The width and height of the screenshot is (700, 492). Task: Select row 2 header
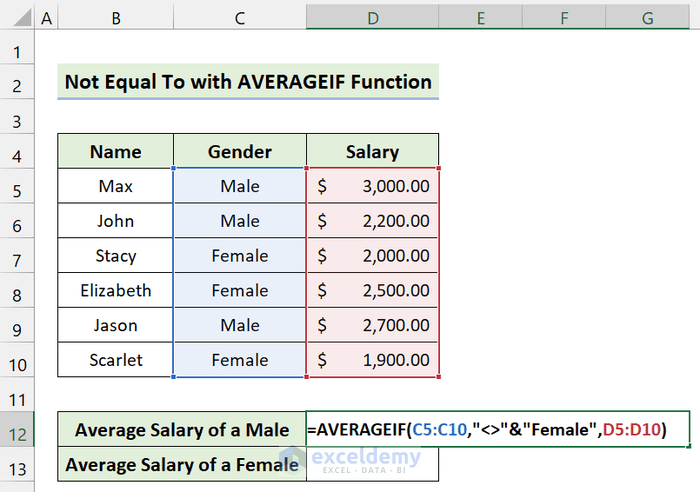[17, 82]
